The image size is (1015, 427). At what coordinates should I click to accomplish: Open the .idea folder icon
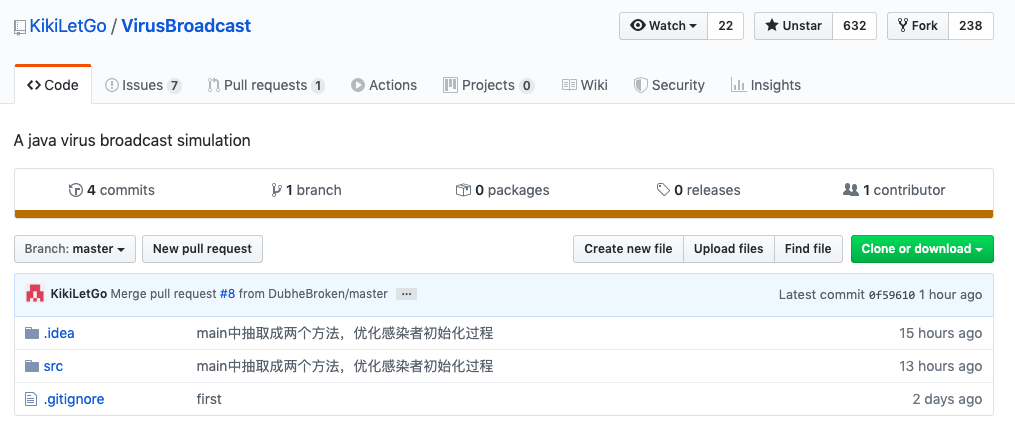[x=32, y=333]
